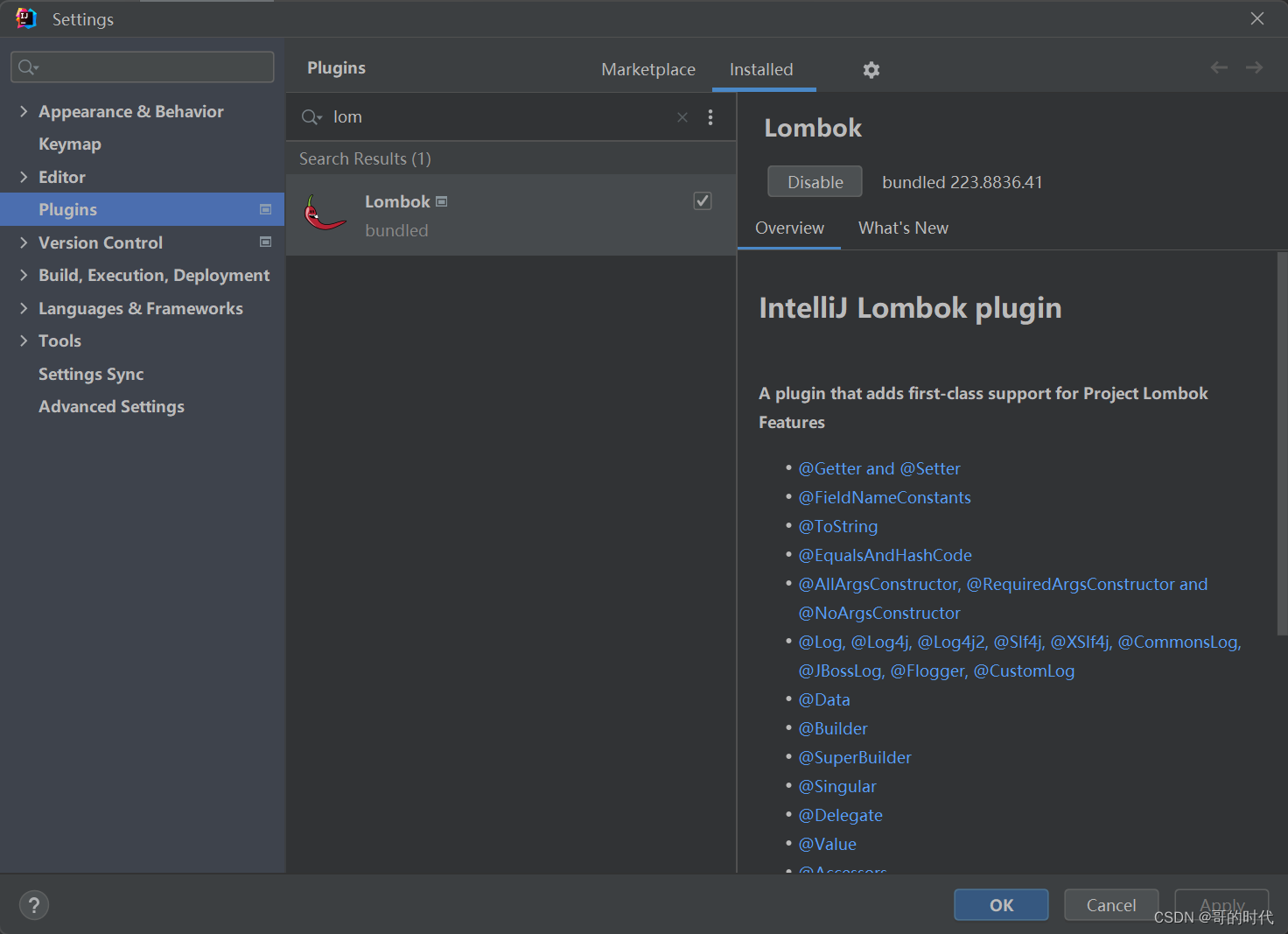Open the What's New tab

(903, 228)
